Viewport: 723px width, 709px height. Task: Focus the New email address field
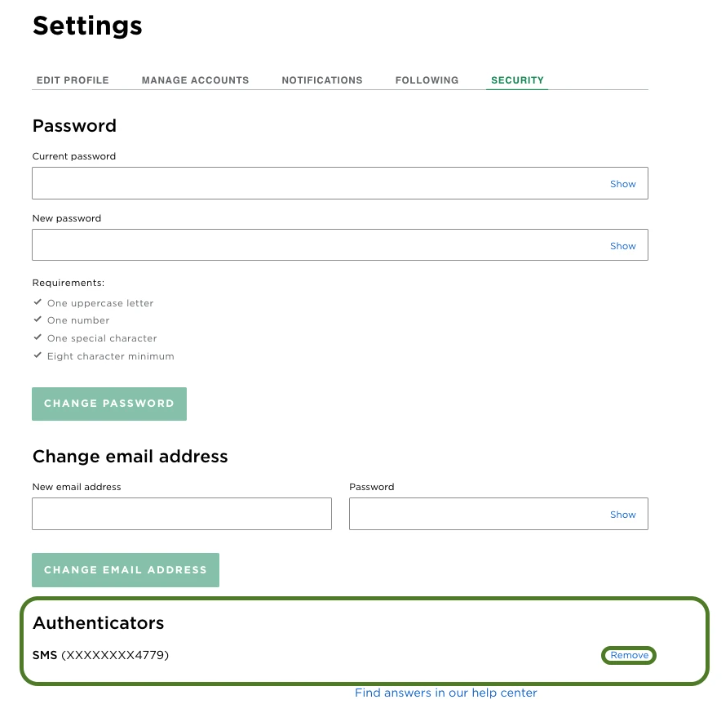click(182, 514)
